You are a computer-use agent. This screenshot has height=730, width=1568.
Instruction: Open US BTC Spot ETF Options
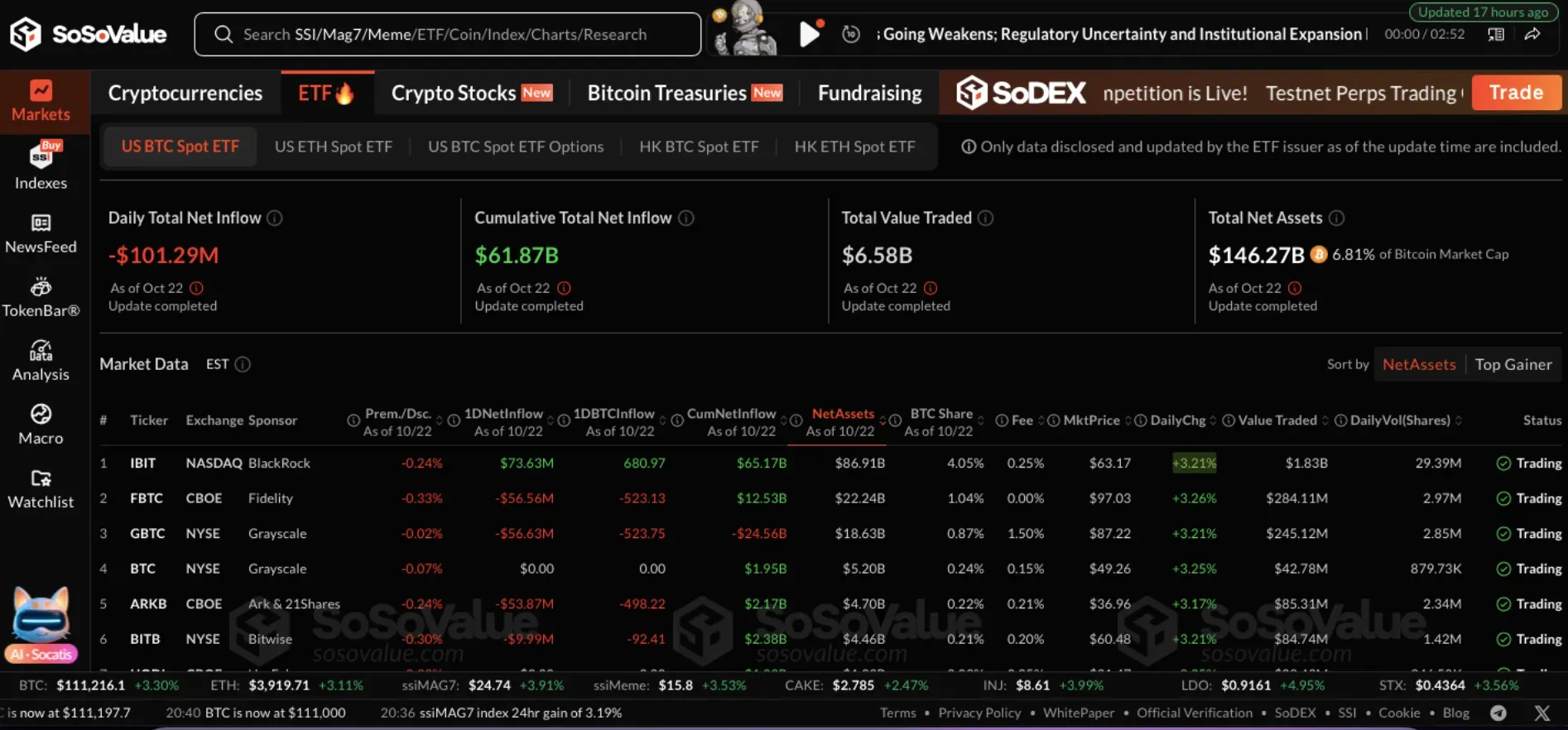(516, 146)
